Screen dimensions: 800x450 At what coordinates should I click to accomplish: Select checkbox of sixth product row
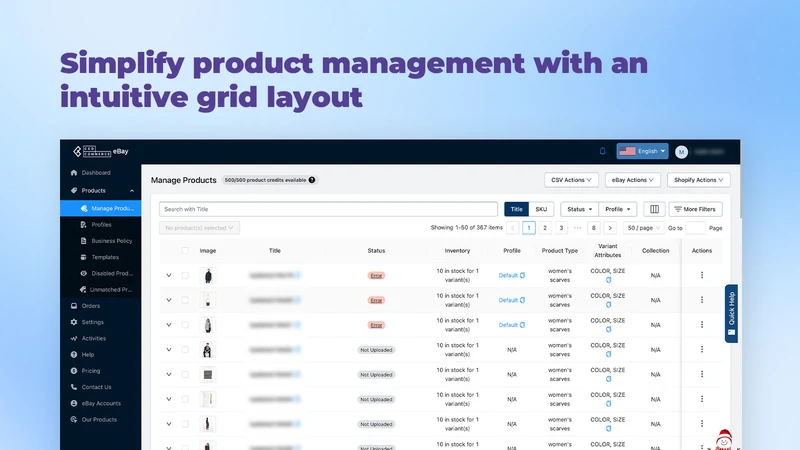tap(185, 399)
